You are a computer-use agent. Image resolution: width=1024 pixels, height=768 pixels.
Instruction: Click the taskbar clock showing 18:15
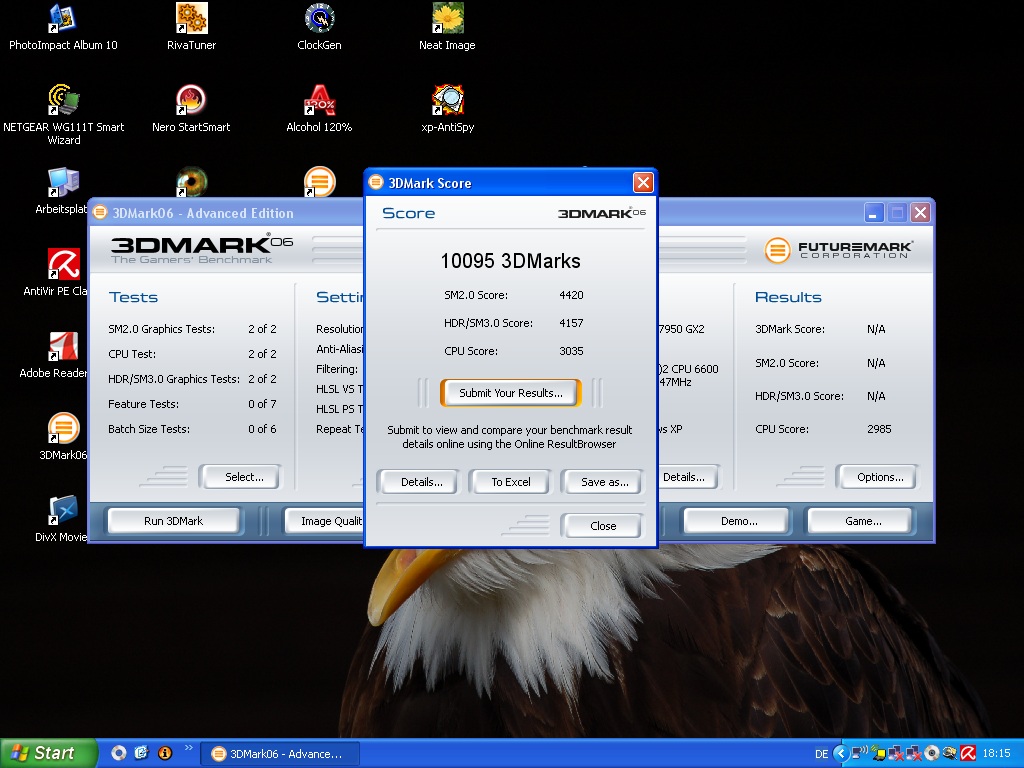click(x=996, y=754)
